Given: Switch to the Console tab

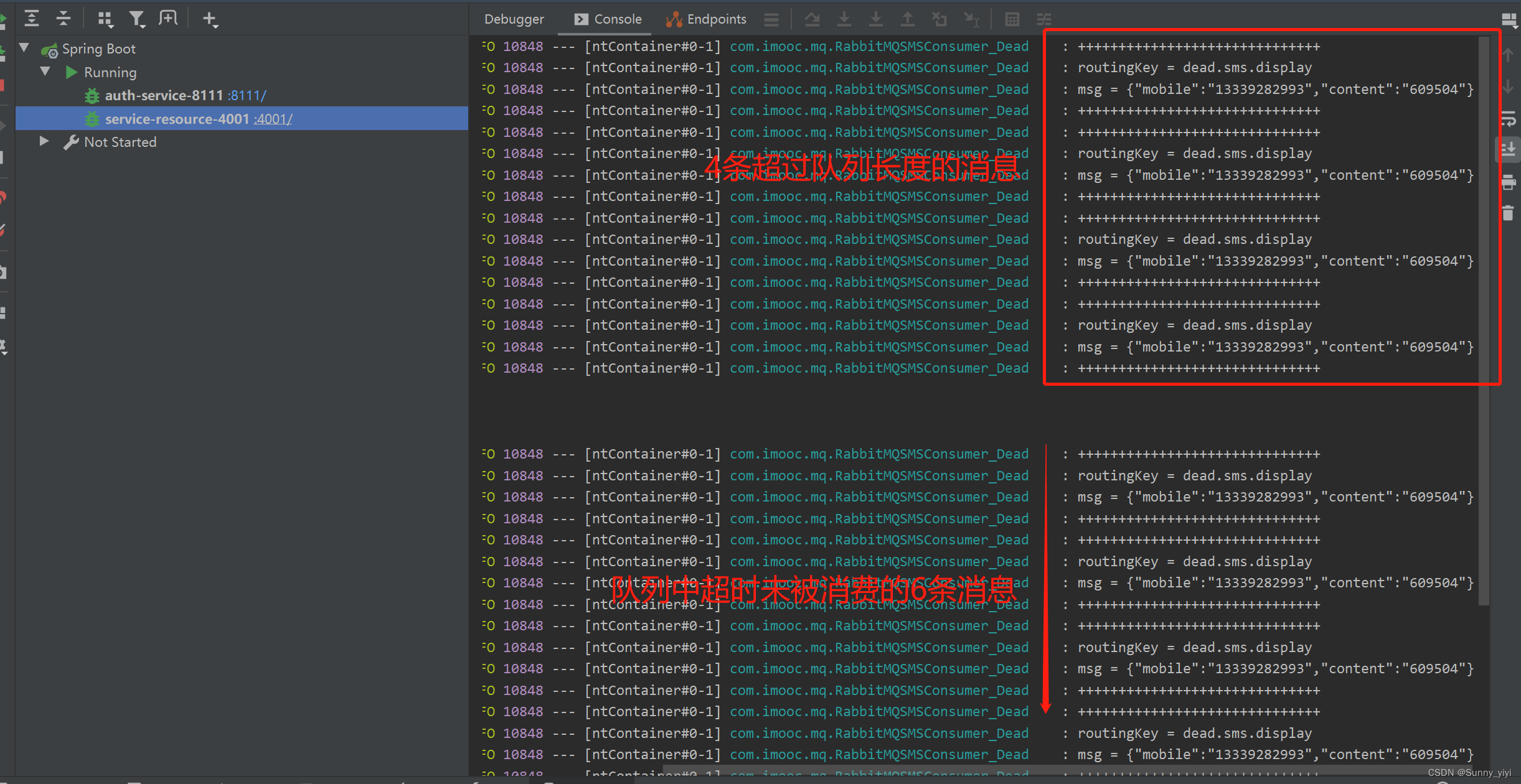Looking at the screenshot, I should pos(607,19).
